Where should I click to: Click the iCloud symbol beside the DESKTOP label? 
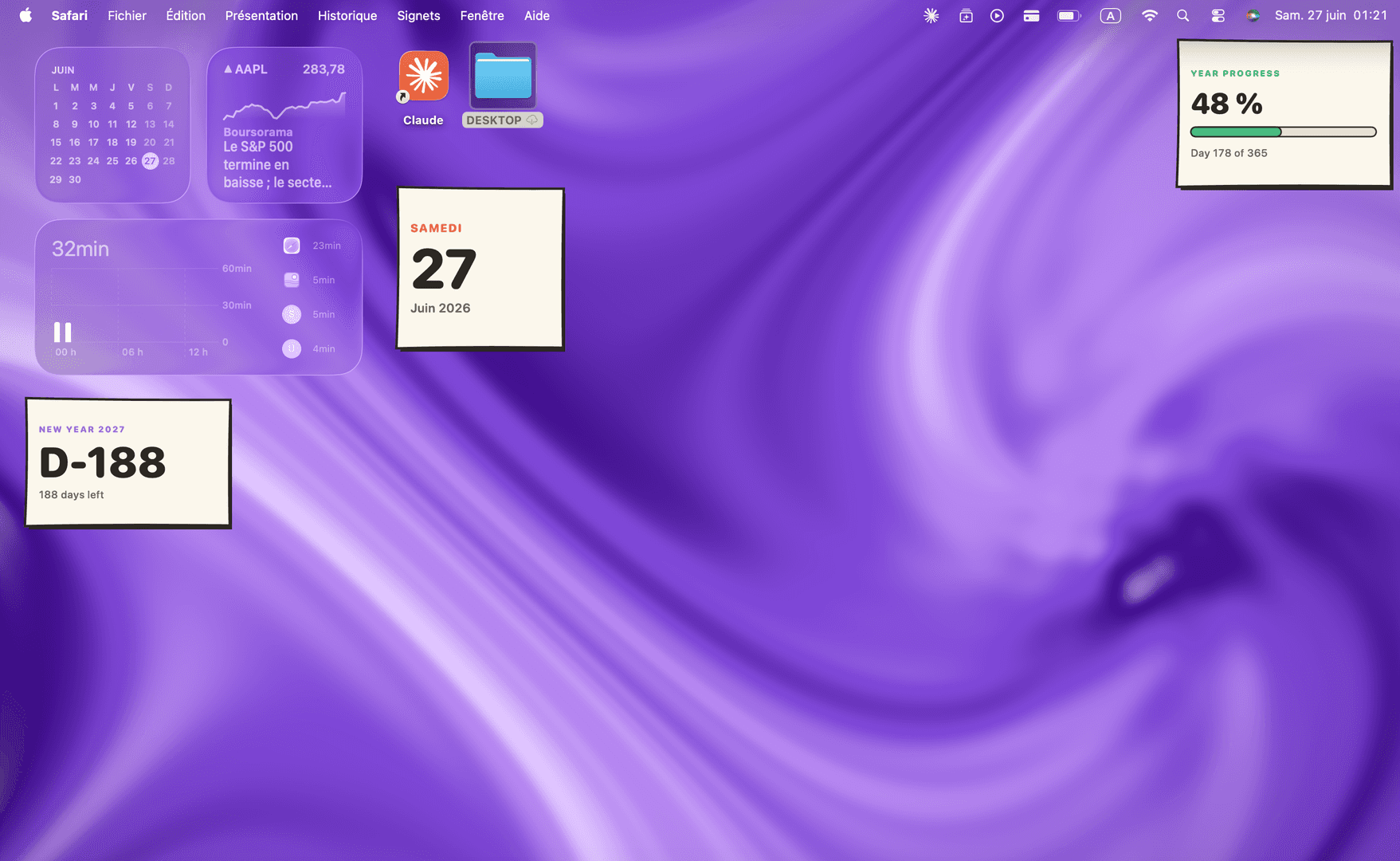532,120
